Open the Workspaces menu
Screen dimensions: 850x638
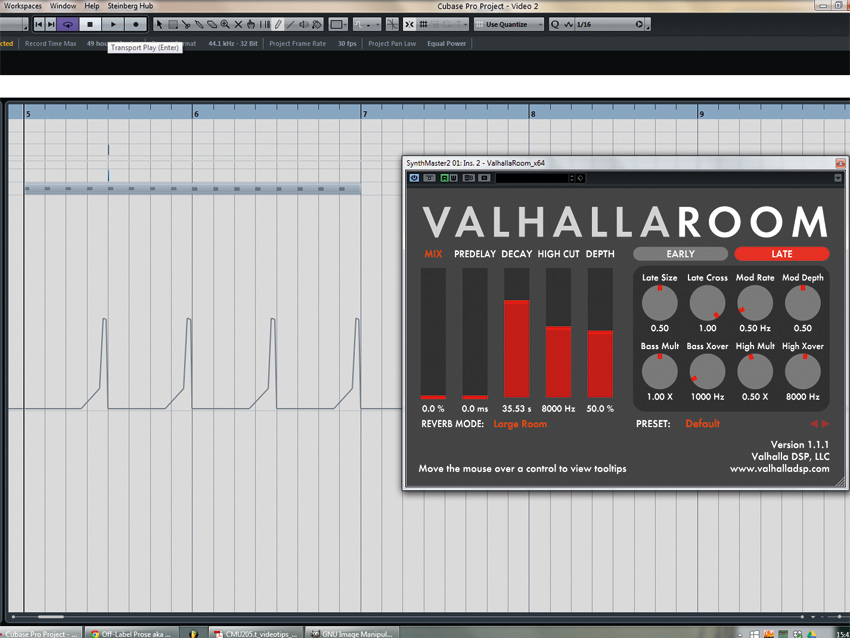point(22,6)
